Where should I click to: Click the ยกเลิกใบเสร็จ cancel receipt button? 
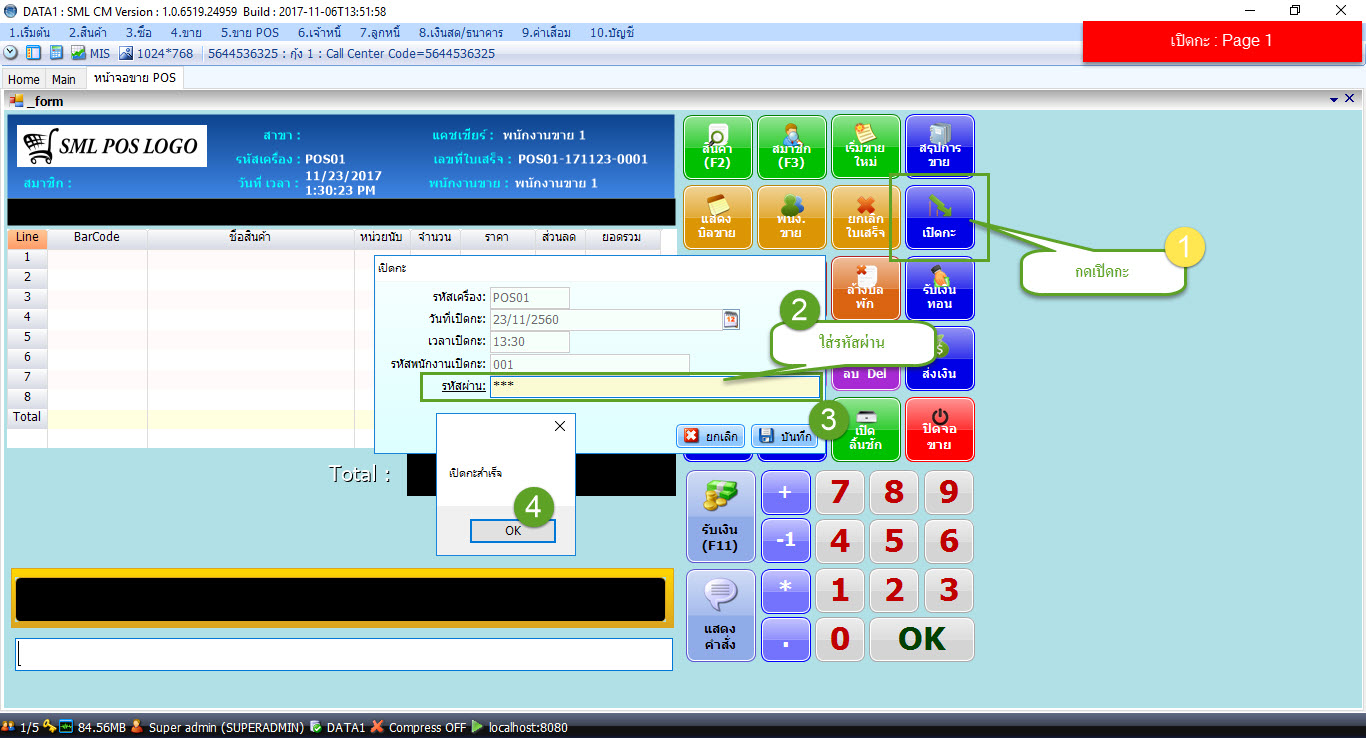[x=865, y=218]
